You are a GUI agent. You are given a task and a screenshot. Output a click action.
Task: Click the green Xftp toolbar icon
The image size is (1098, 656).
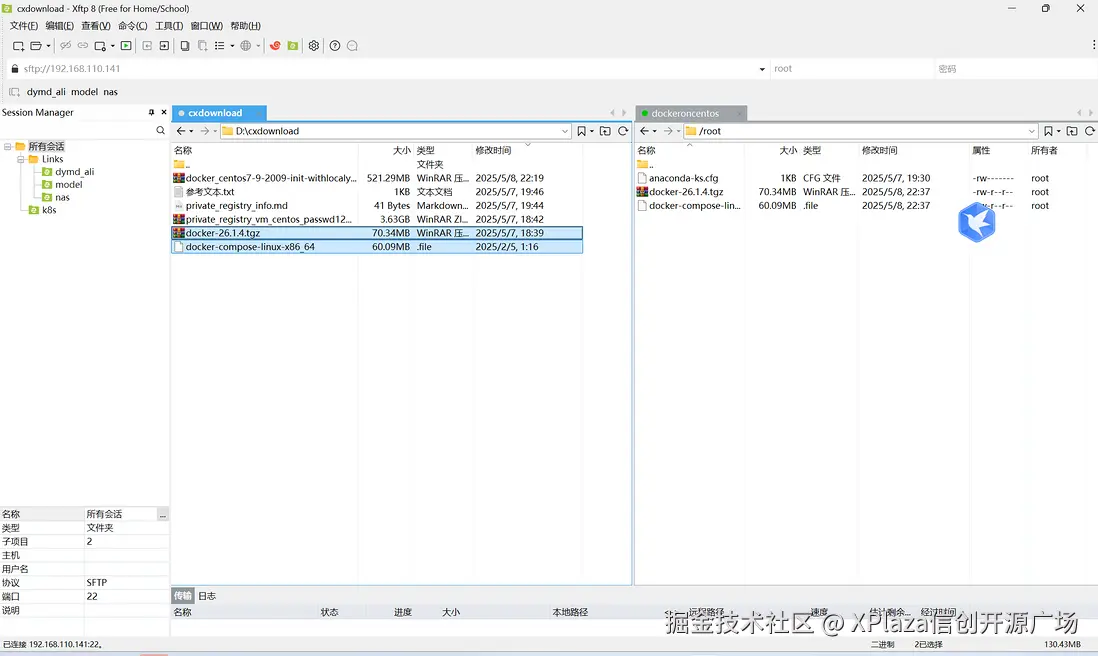click(x=293, y=46)
